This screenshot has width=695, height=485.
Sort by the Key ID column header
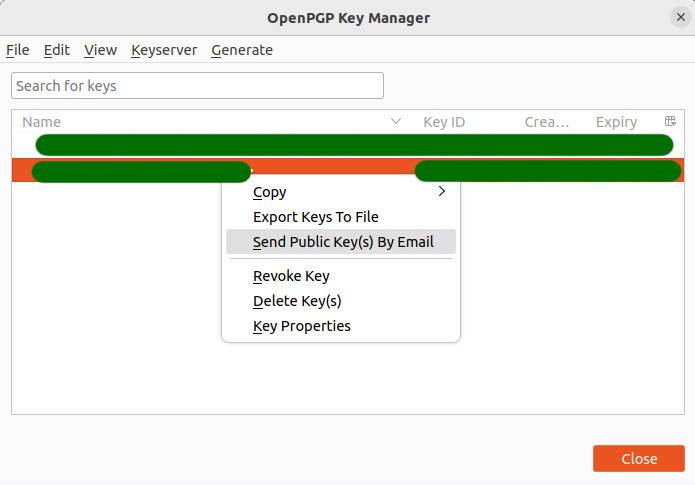444,122
